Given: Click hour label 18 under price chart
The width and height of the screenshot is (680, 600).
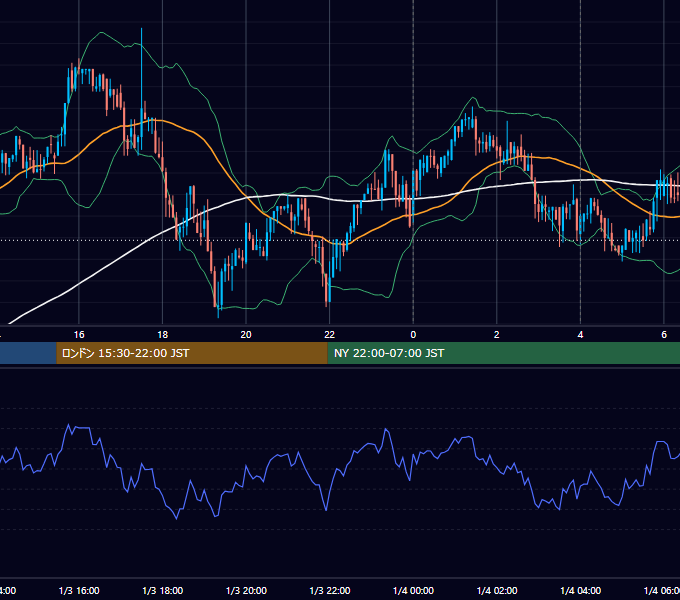Looking at the screenshot, I should (x=163, y=335).
